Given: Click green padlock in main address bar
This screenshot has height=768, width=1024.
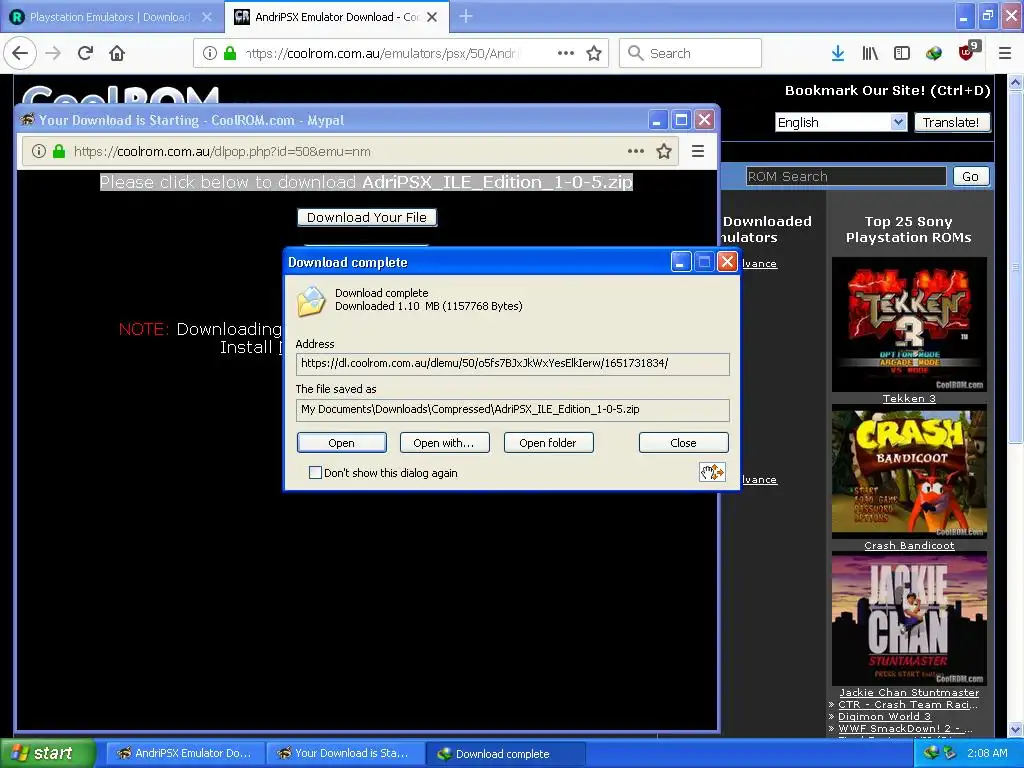Looking at the screenshot, I should [229, 53].
